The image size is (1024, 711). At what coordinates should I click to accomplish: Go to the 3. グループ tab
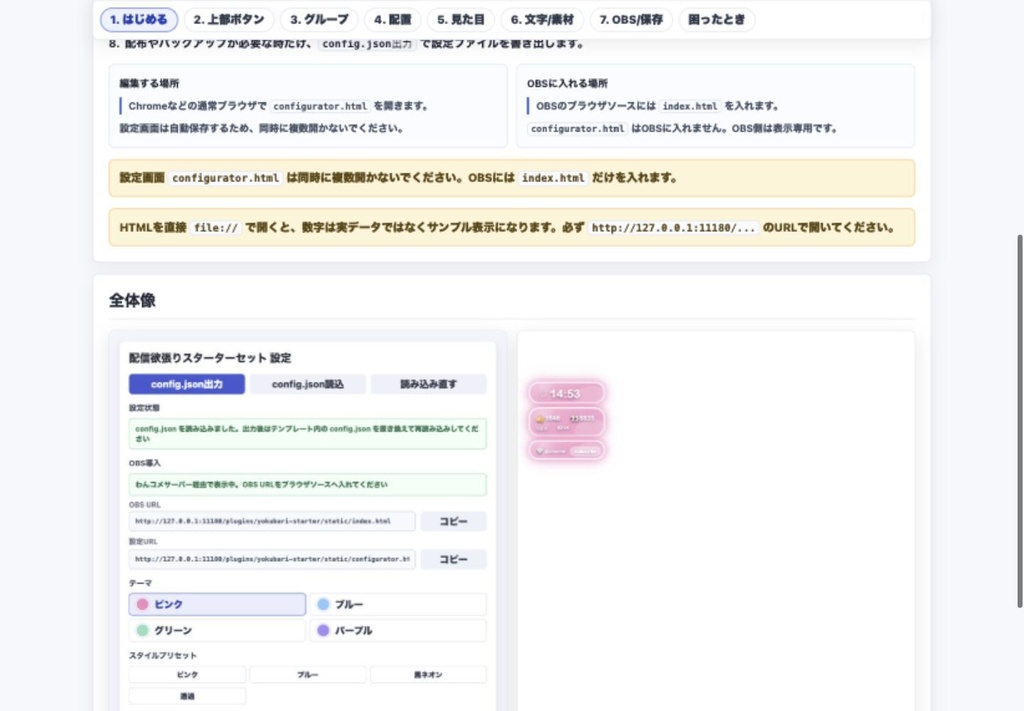[x=319, y=20]
